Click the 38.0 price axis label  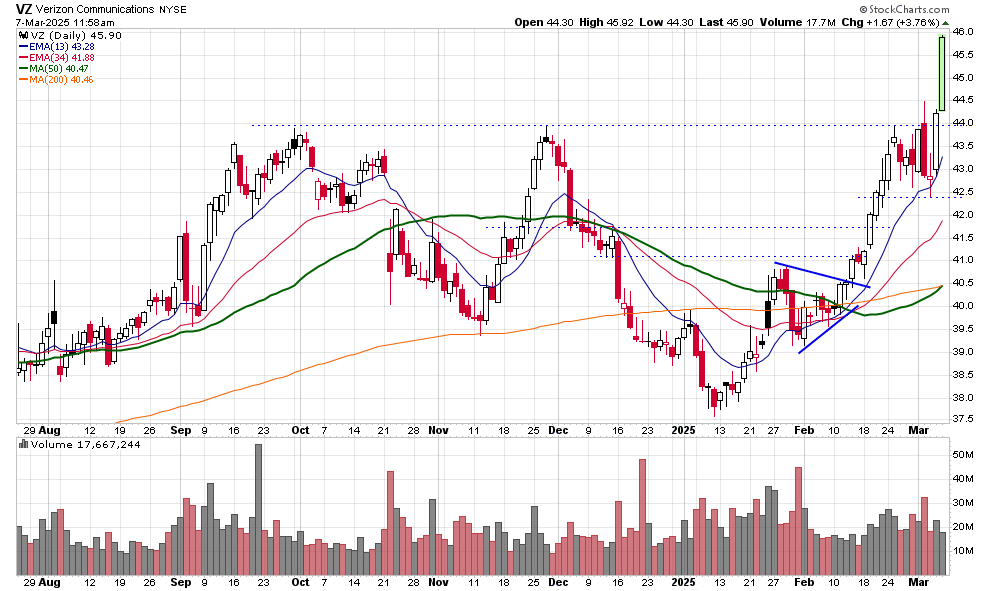pyautogui.click(x=963, y=398)
